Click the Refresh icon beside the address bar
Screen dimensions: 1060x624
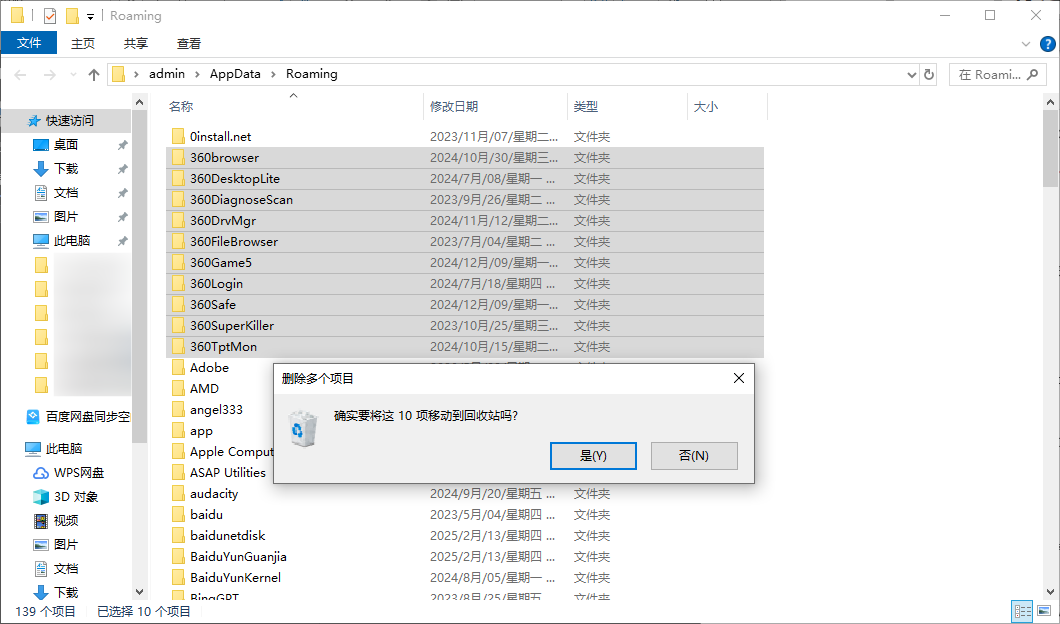tap(931, 73)
